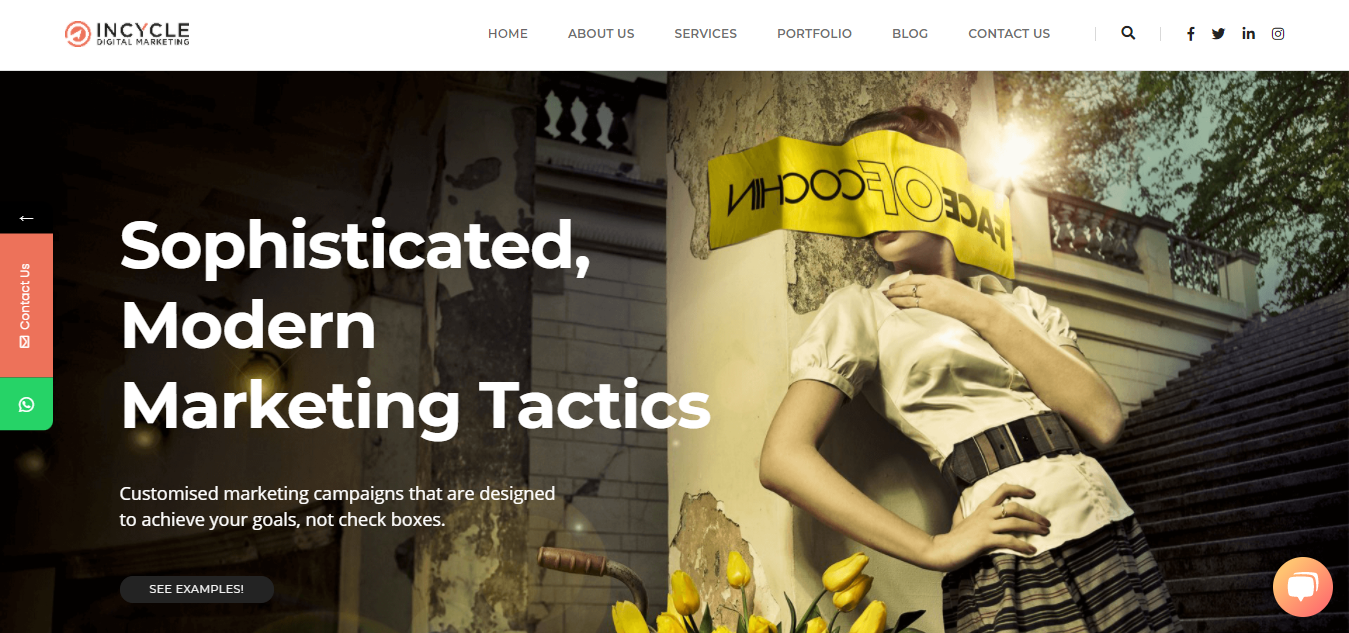
Task: Open the Twitter bird icon
Action: click(x=1218, y=34)
